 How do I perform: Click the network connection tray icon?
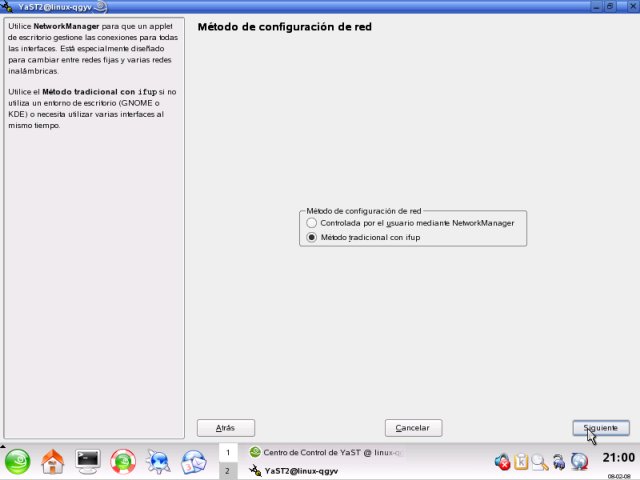click(559, 462)
